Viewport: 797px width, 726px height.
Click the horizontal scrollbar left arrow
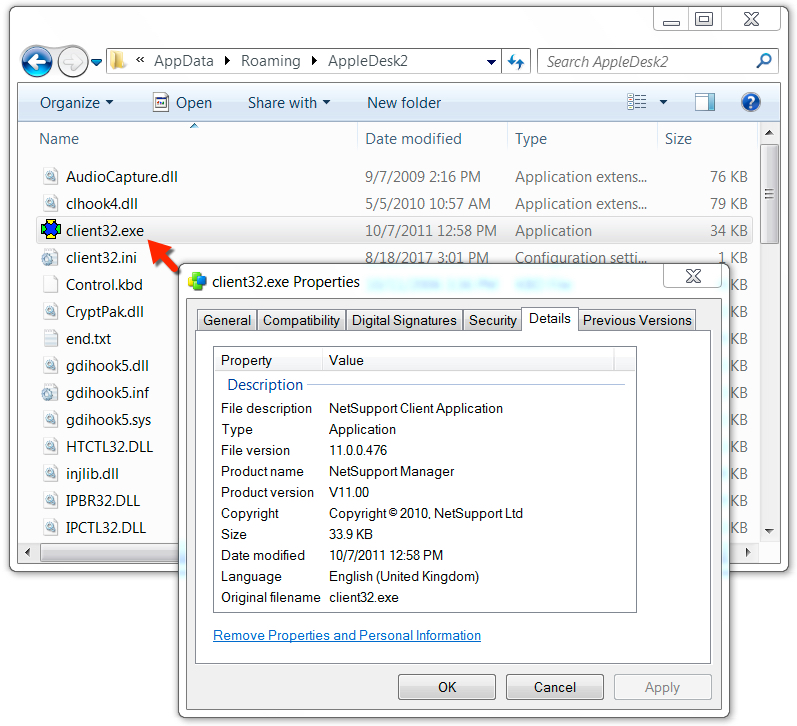28,552
